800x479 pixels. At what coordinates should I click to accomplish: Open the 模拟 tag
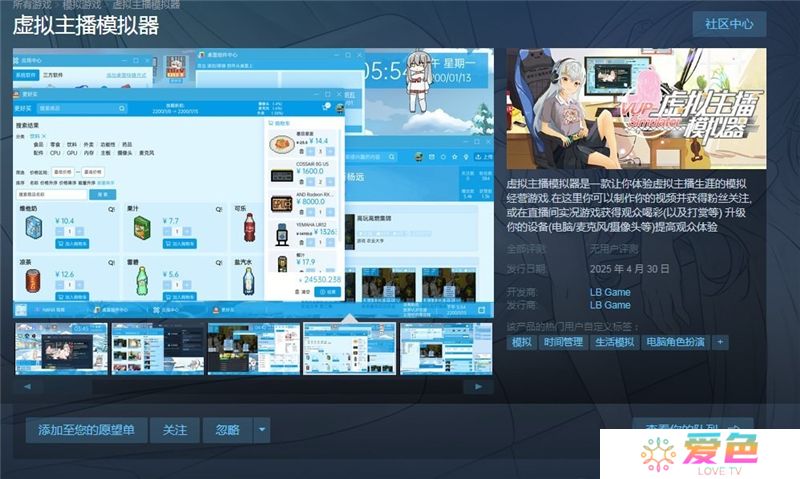click(521, 342)
